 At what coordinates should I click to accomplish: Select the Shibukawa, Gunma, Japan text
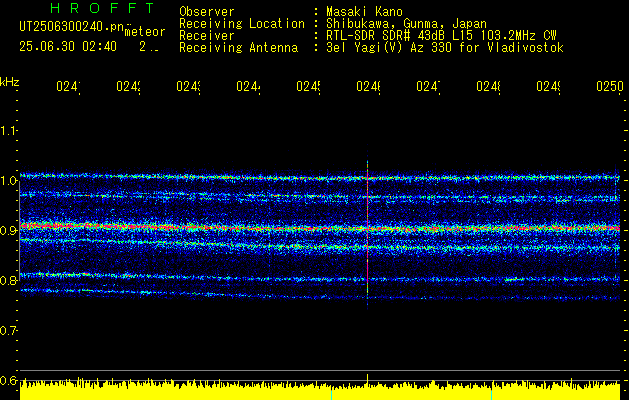point(406,24)
